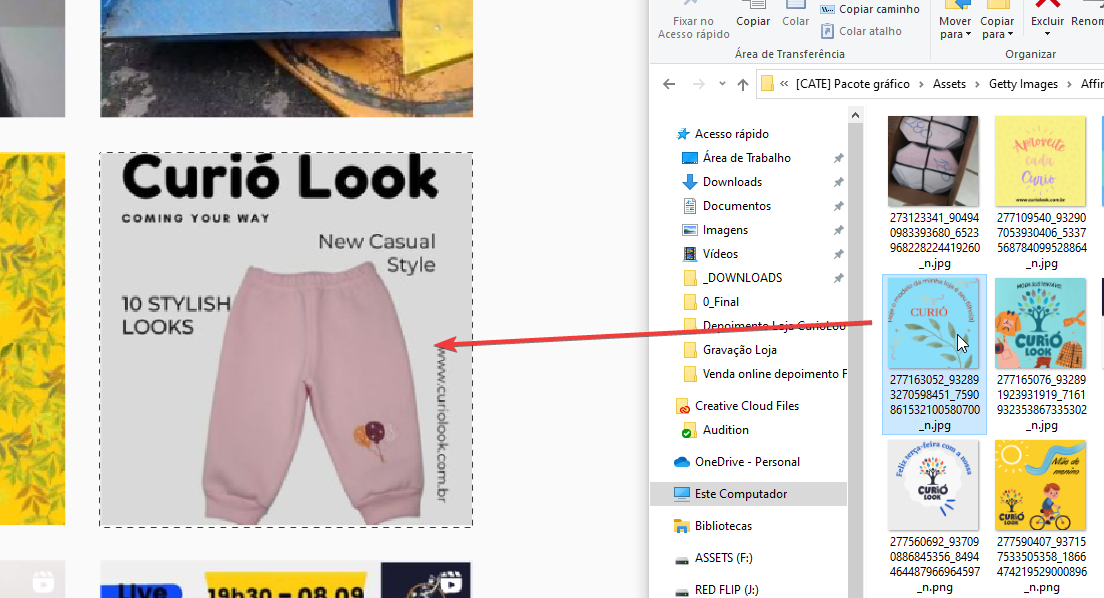Viewport: 1104px width, 598px height.
Task: Click navigation pane scrollbar up arrow
Action: coord(855,115)
